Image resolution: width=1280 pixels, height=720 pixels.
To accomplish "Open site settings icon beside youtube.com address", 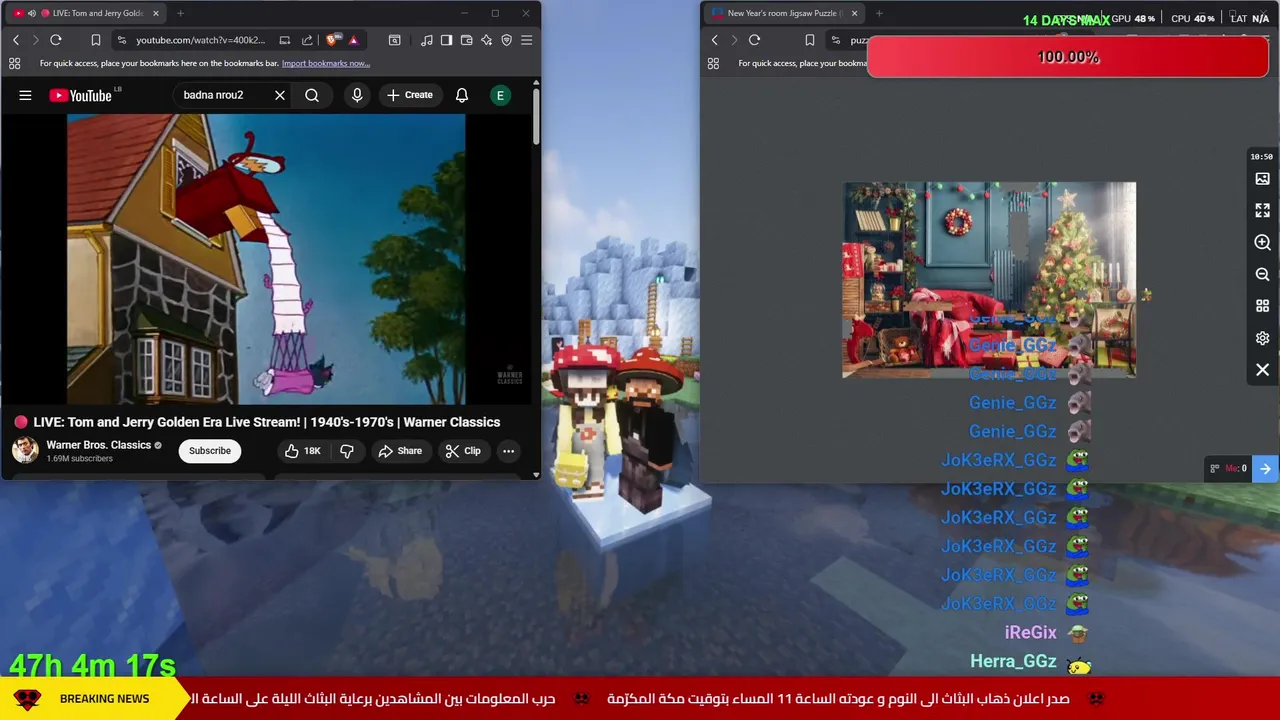I will point(121,40).
